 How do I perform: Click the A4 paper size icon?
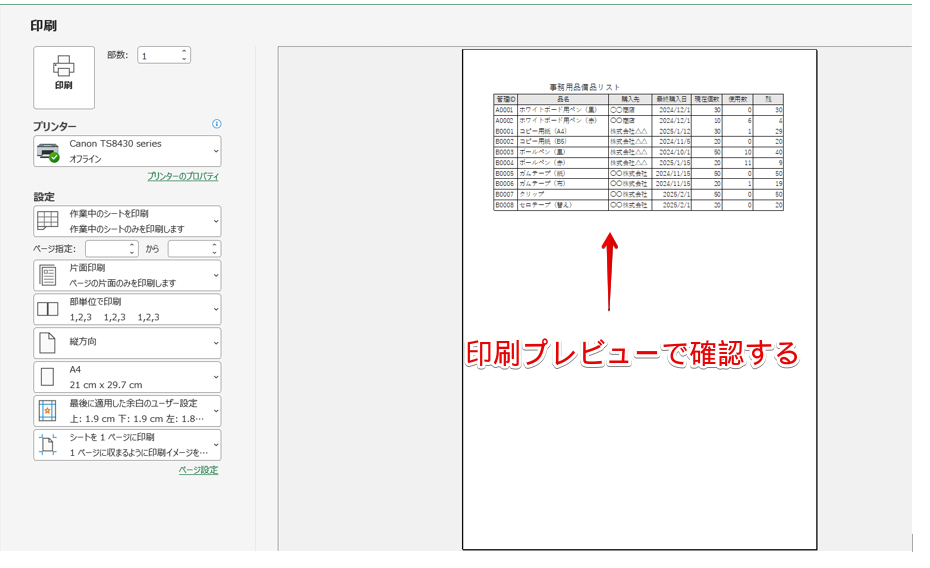[x=47, y=377]
